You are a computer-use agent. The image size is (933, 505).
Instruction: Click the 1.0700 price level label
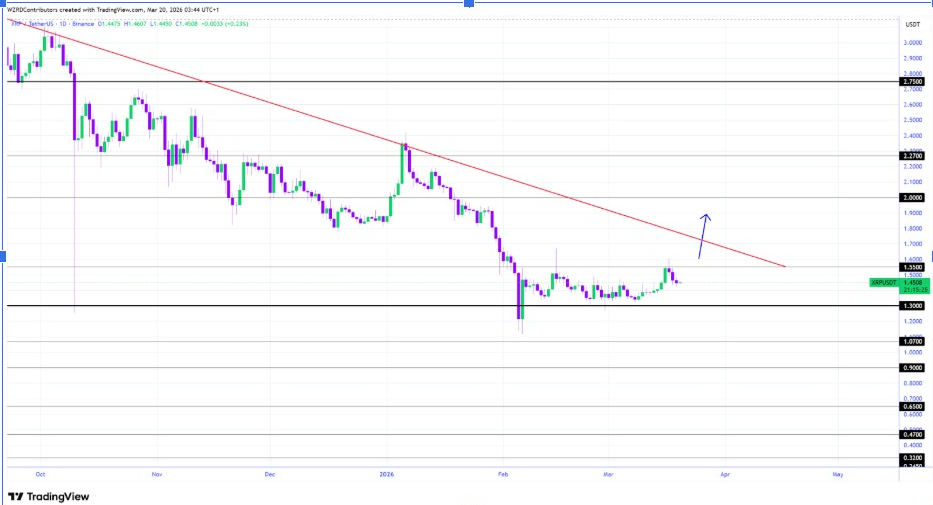[x=911, y=341]
